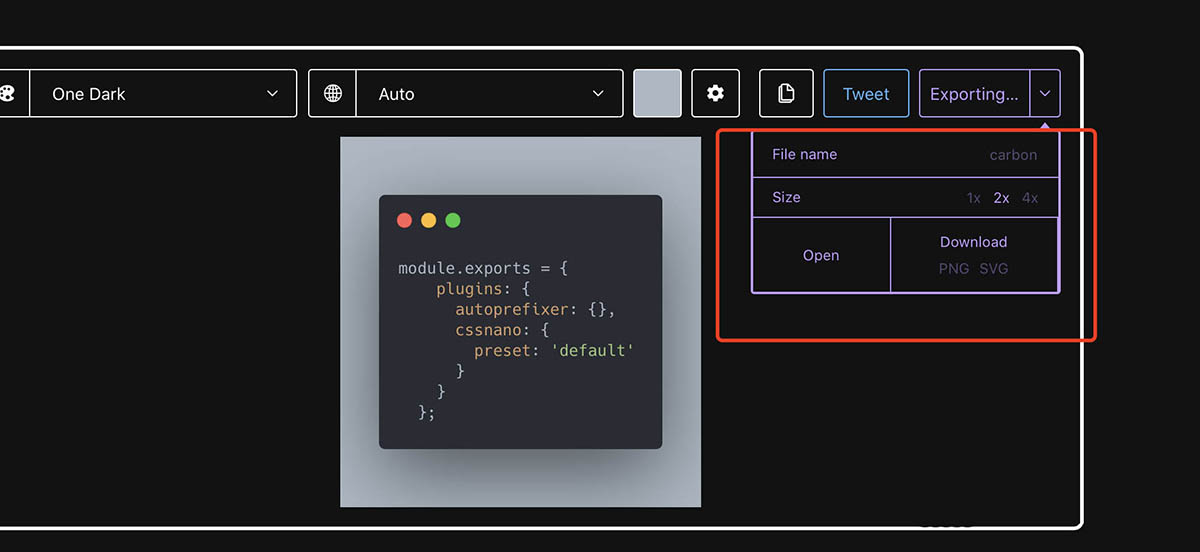Collapse the export menu chevron
The width and height of the screenshot is (1200, 552).
pyautogui.click(x=1045, y=93)
